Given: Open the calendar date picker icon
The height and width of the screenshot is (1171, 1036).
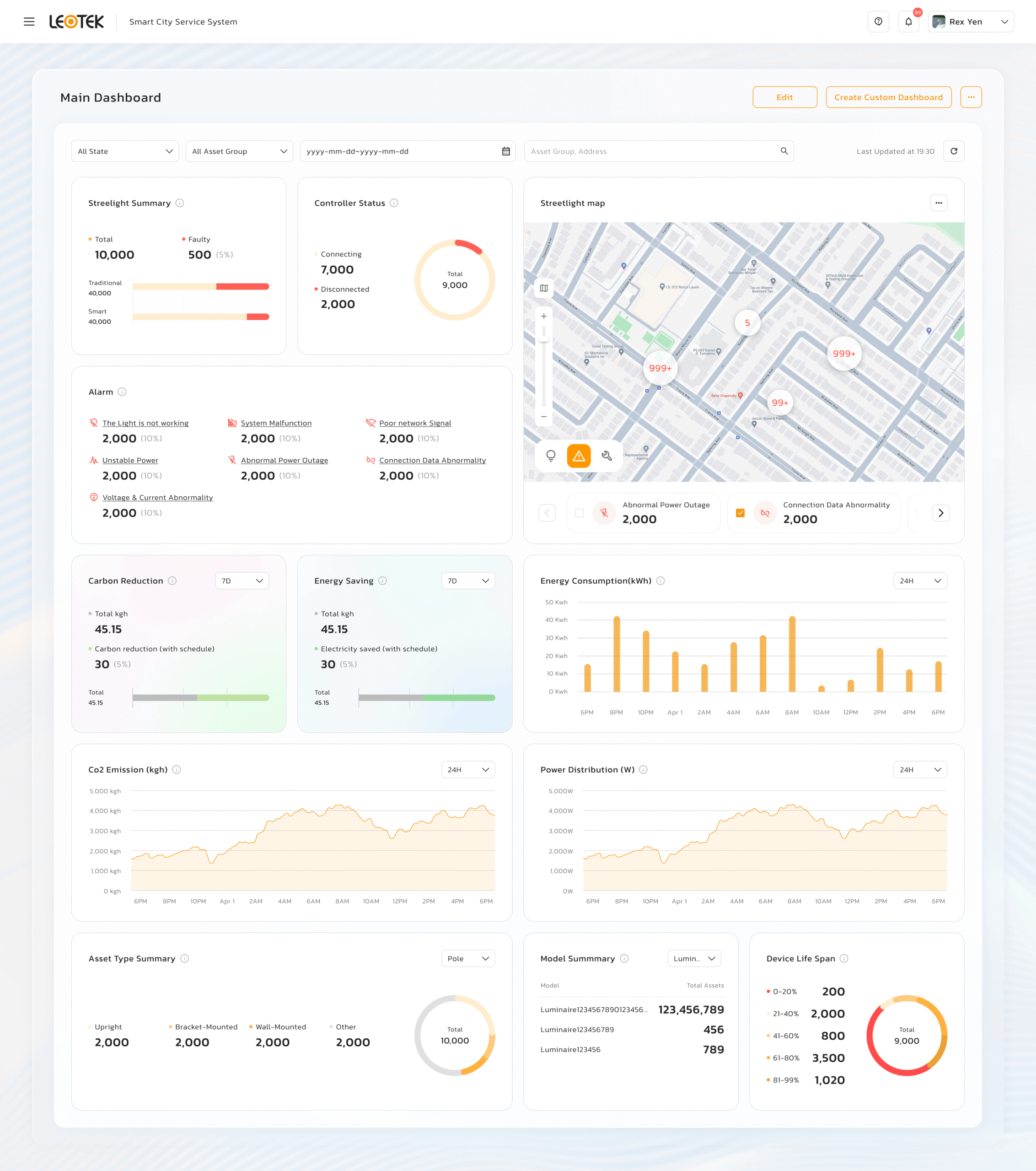Looking at the screenshot, I should (x=506, y=151).
